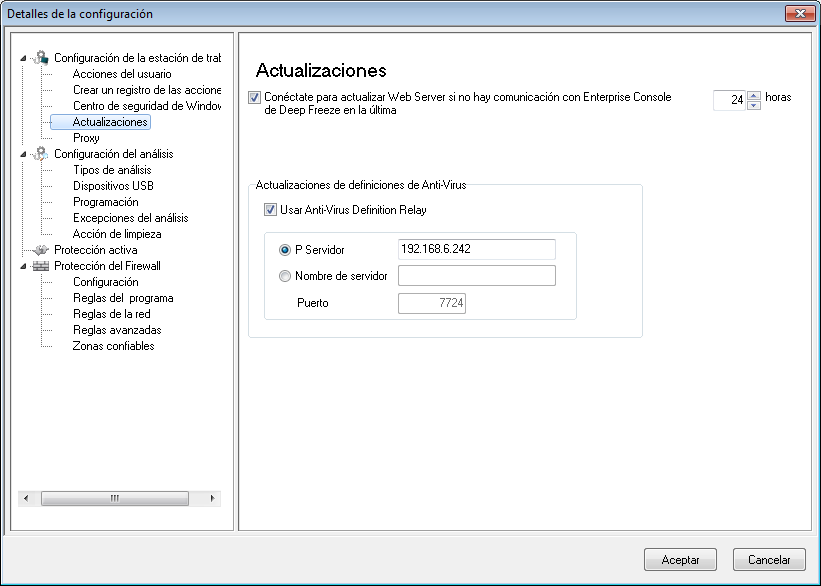This screenshot has height=586, width=821.
Task: Collapse Configuración de la estación de trabajo node
Action: [x=23, y=58]
